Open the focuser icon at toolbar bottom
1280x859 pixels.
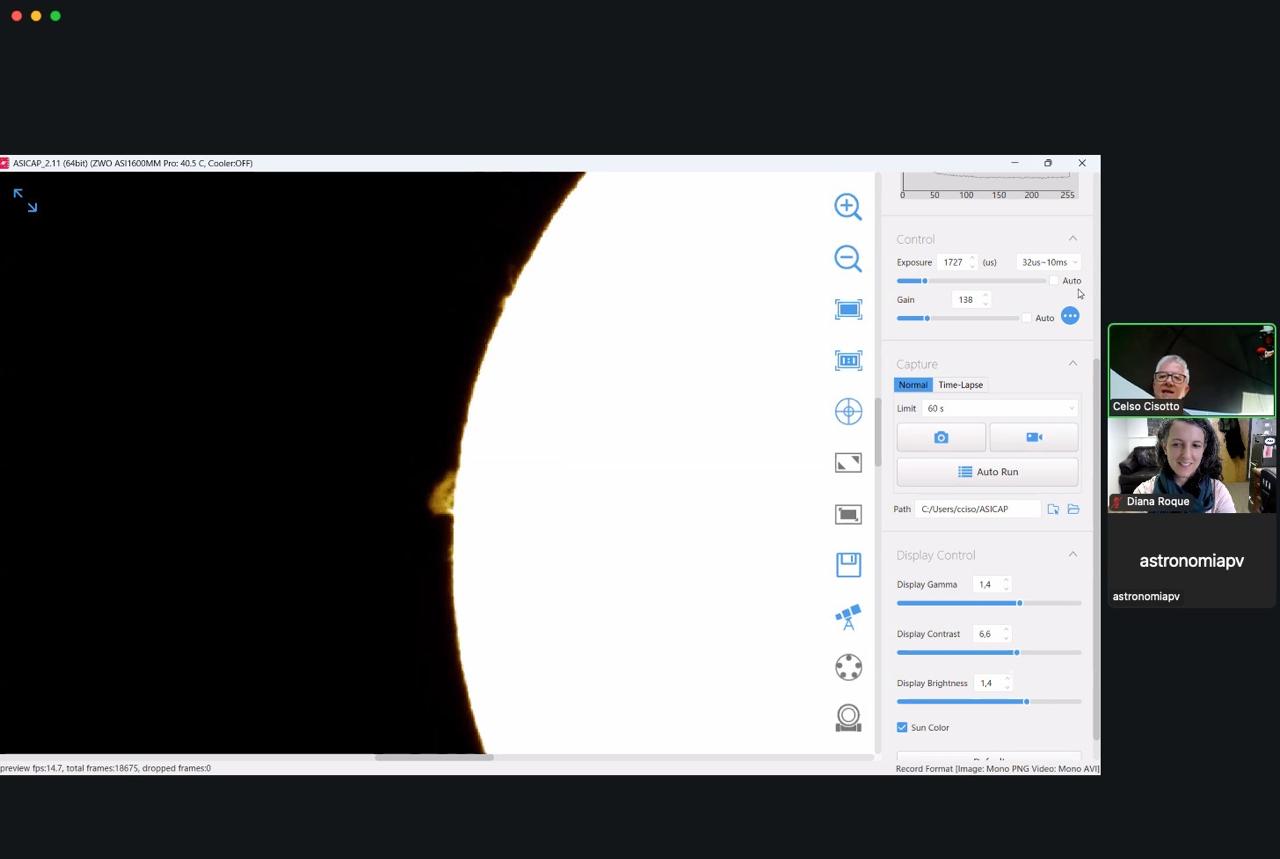(x=848, y=718)
